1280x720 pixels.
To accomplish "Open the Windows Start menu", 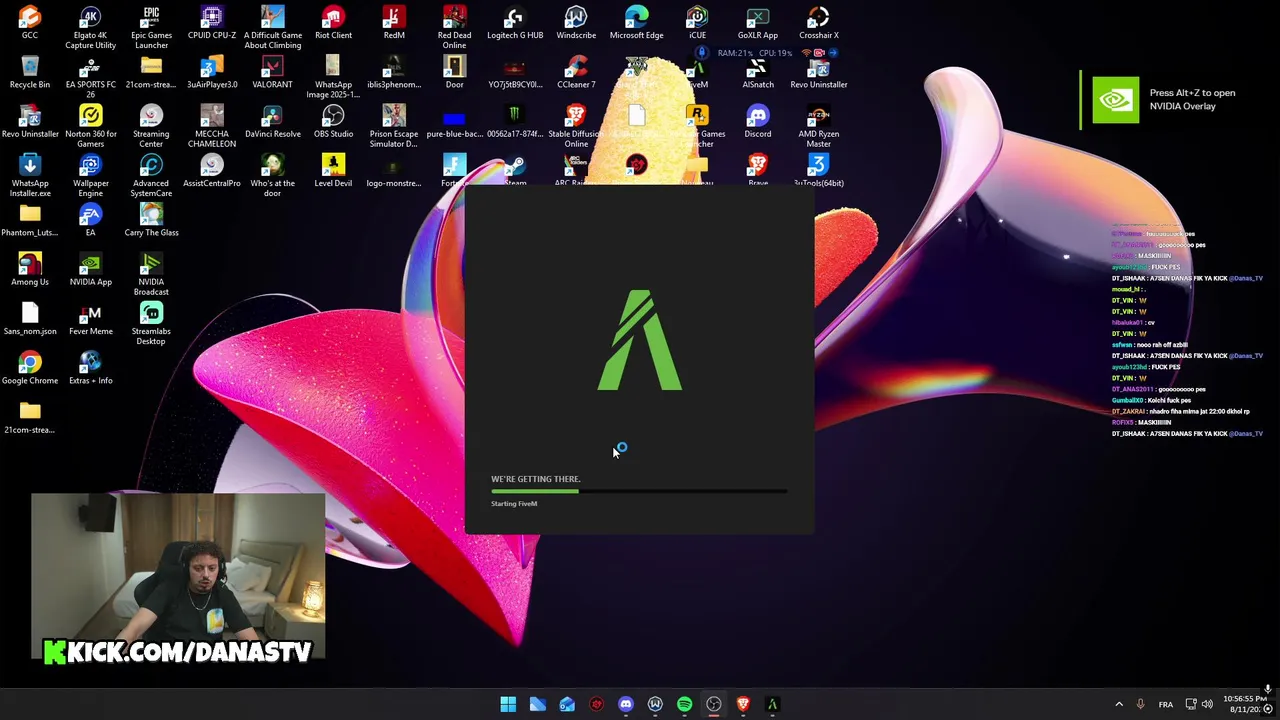I will click(508, 705).
